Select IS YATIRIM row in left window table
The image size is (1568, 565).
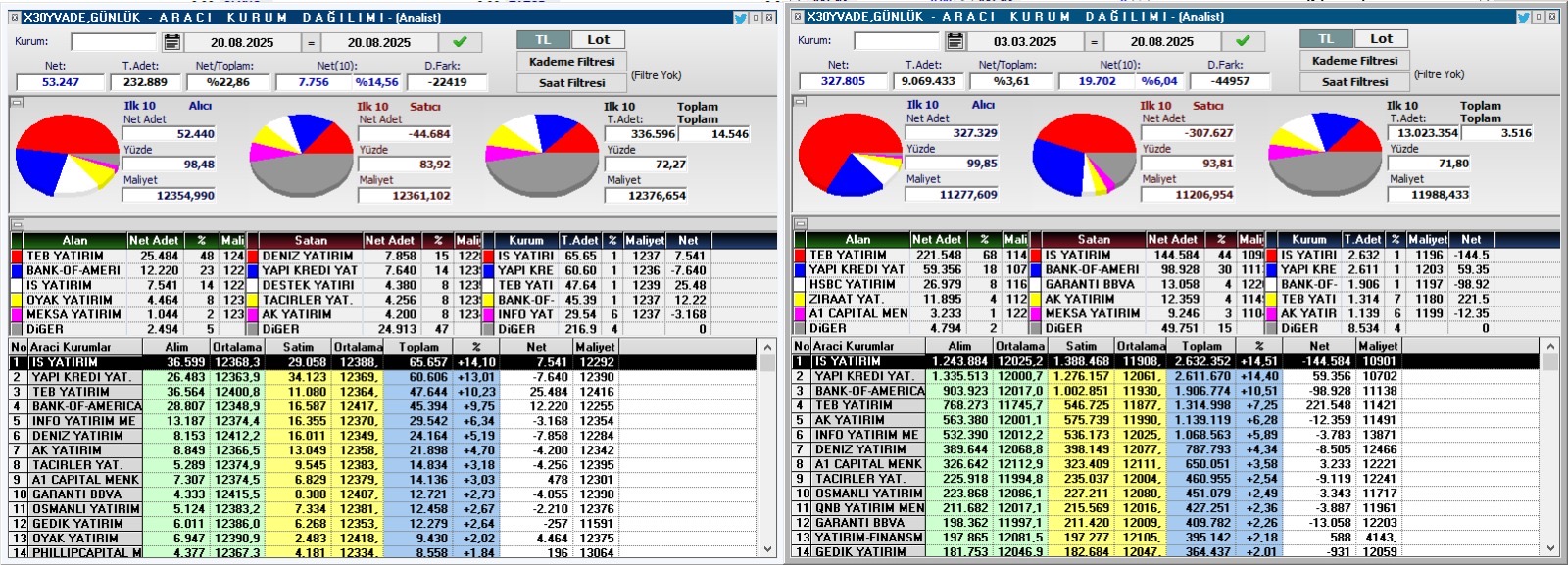tap(383, 362)
